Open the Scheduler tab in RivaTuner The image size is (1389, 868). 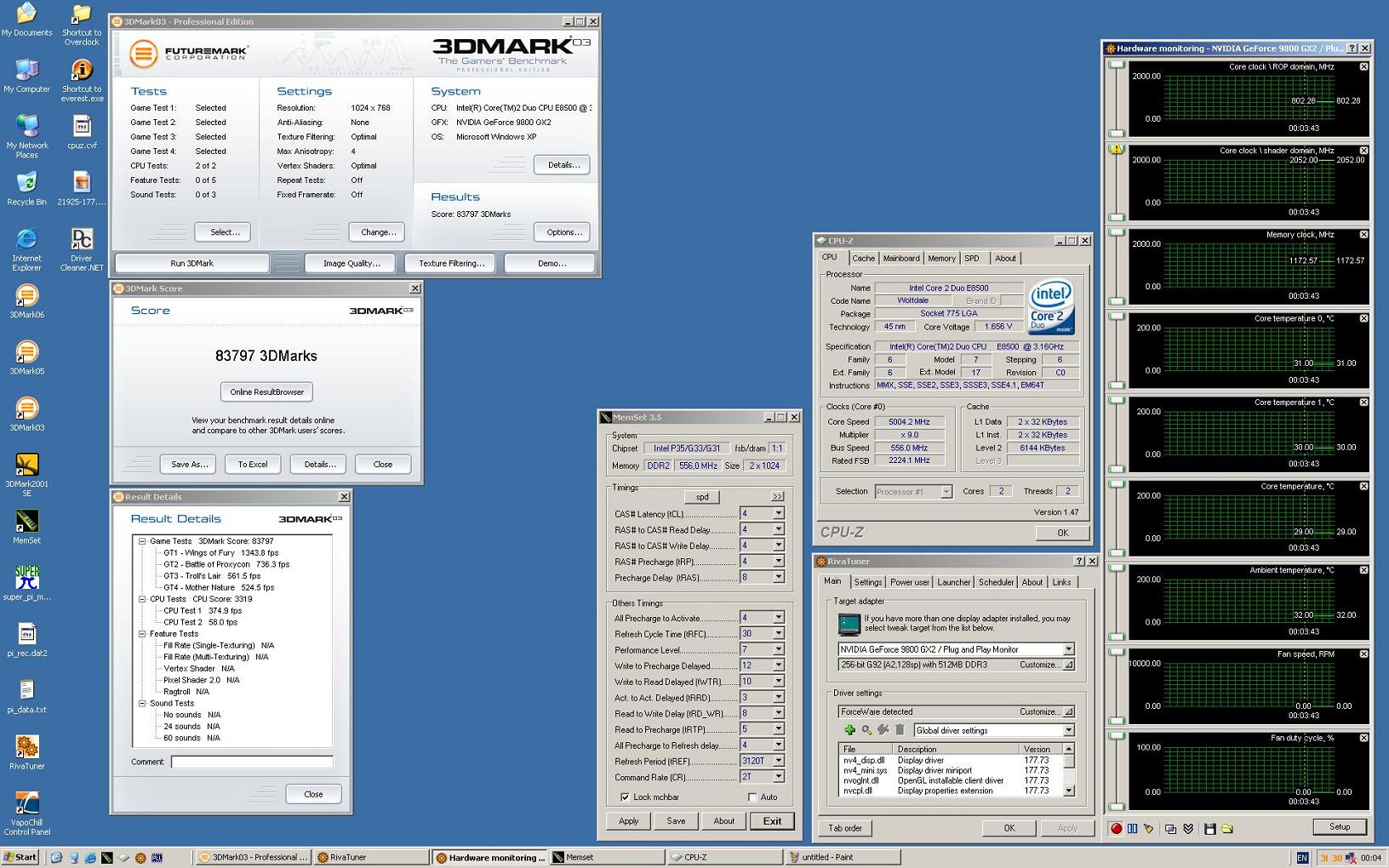pyautogui.click(x=996, y=582)
